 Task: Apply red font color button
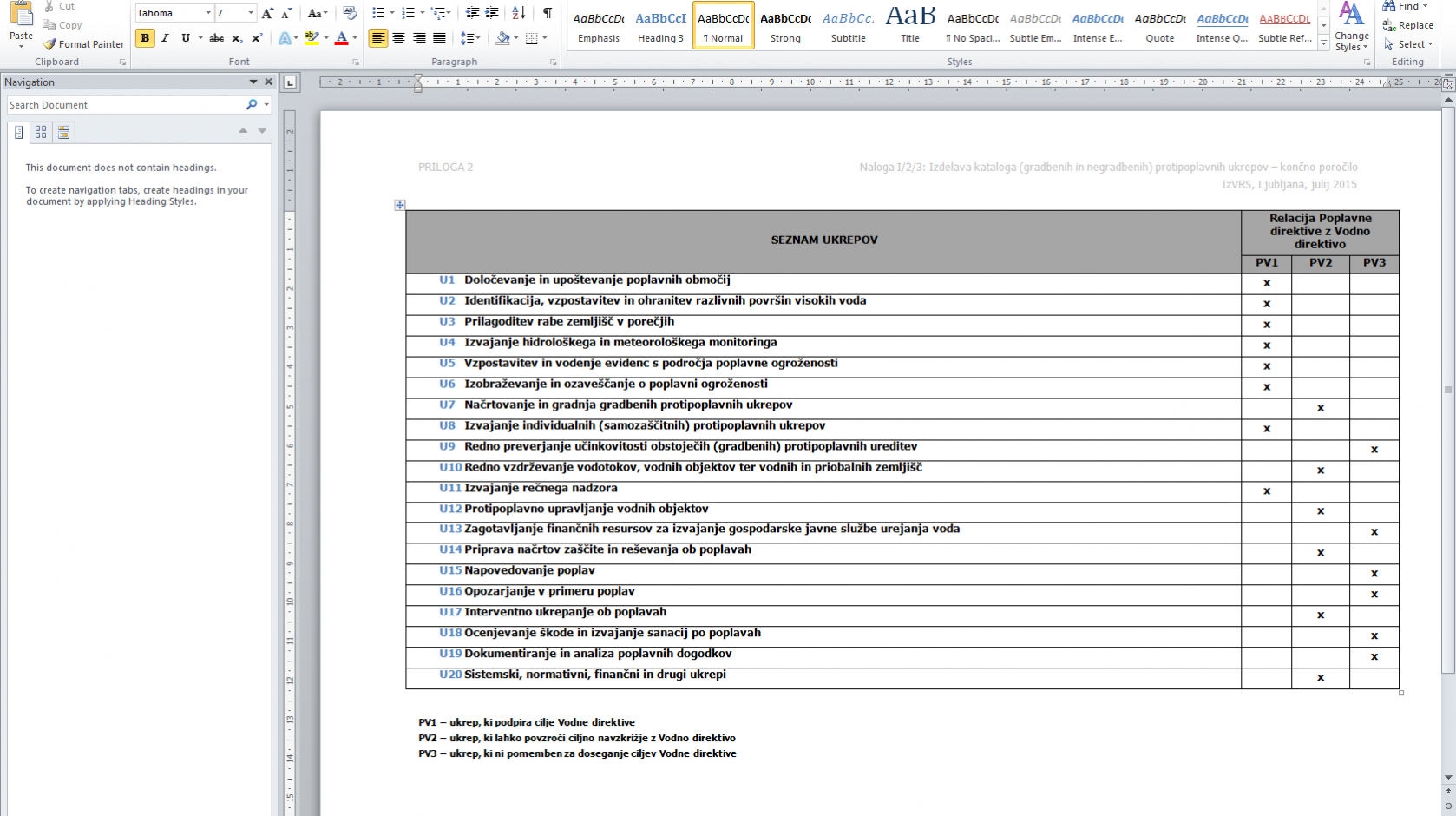[341, 38]
